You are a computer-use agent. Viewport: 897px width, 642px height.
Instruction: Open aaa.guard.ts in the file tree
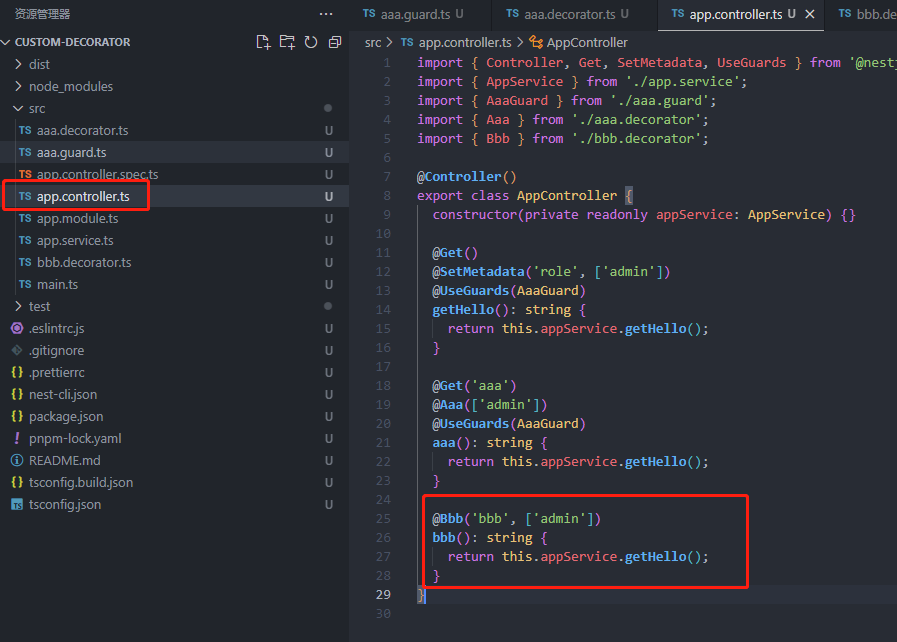click(x=174, y=152)
